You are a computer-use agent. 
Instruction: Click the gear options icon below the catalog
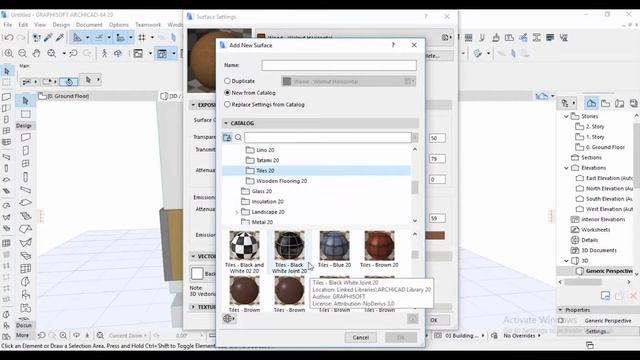229,318
